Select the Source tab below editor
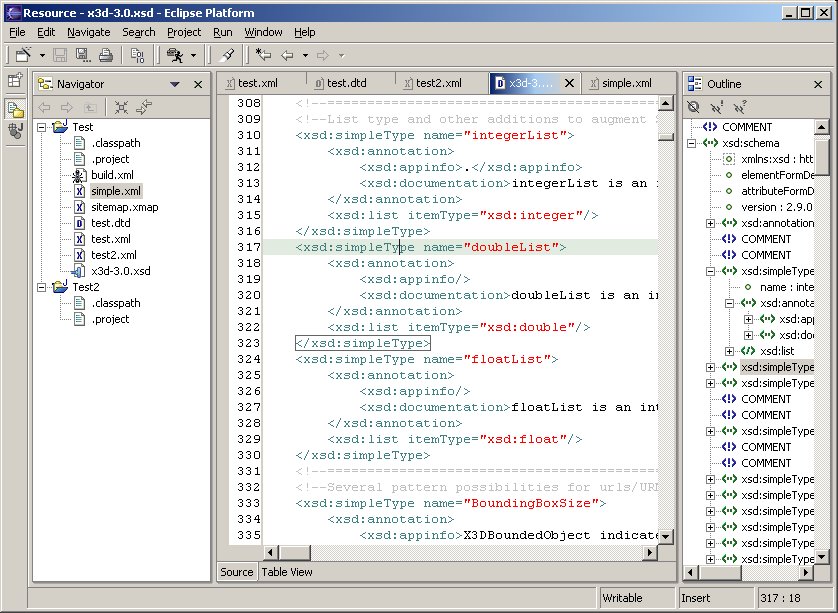Image resolution: width=838 pixels, height=613 pixels. tap(236, 572)
